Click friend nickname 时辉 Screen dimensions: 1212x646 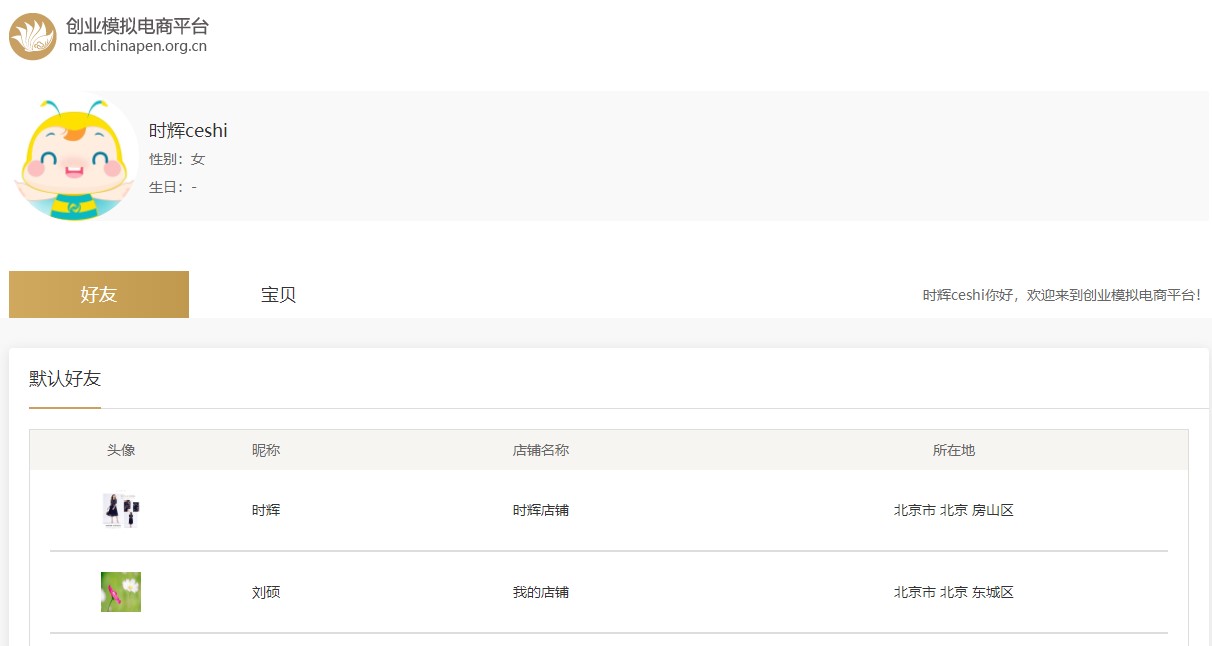(x=266, y=510)
